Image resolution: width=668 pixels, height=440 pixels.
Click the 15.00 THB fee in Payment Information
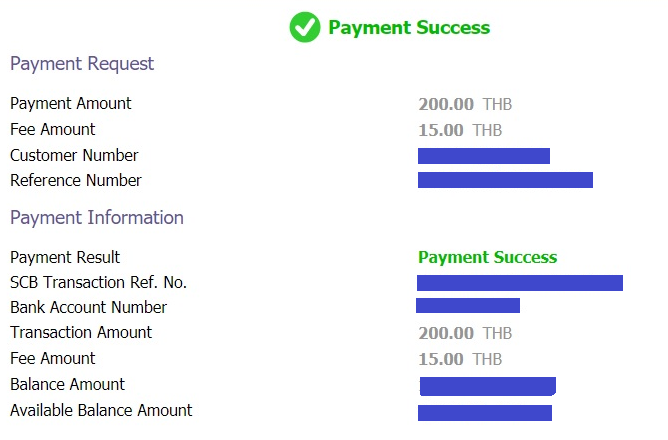460,359
